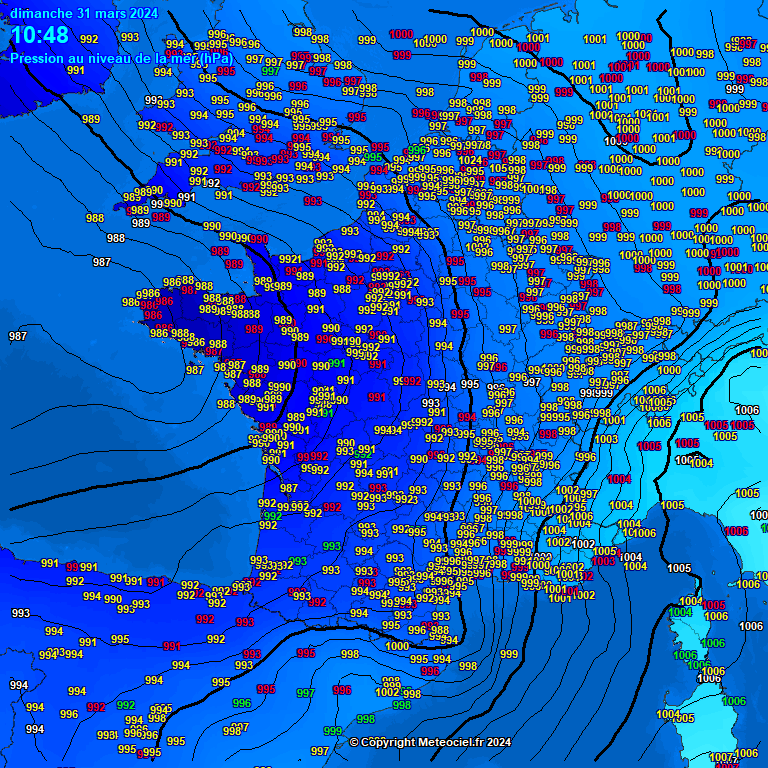This screenshot has height=768, width=768.
Task: Click the isolated yellow 999 over the Mediterranean
Action: click(509, 654)
